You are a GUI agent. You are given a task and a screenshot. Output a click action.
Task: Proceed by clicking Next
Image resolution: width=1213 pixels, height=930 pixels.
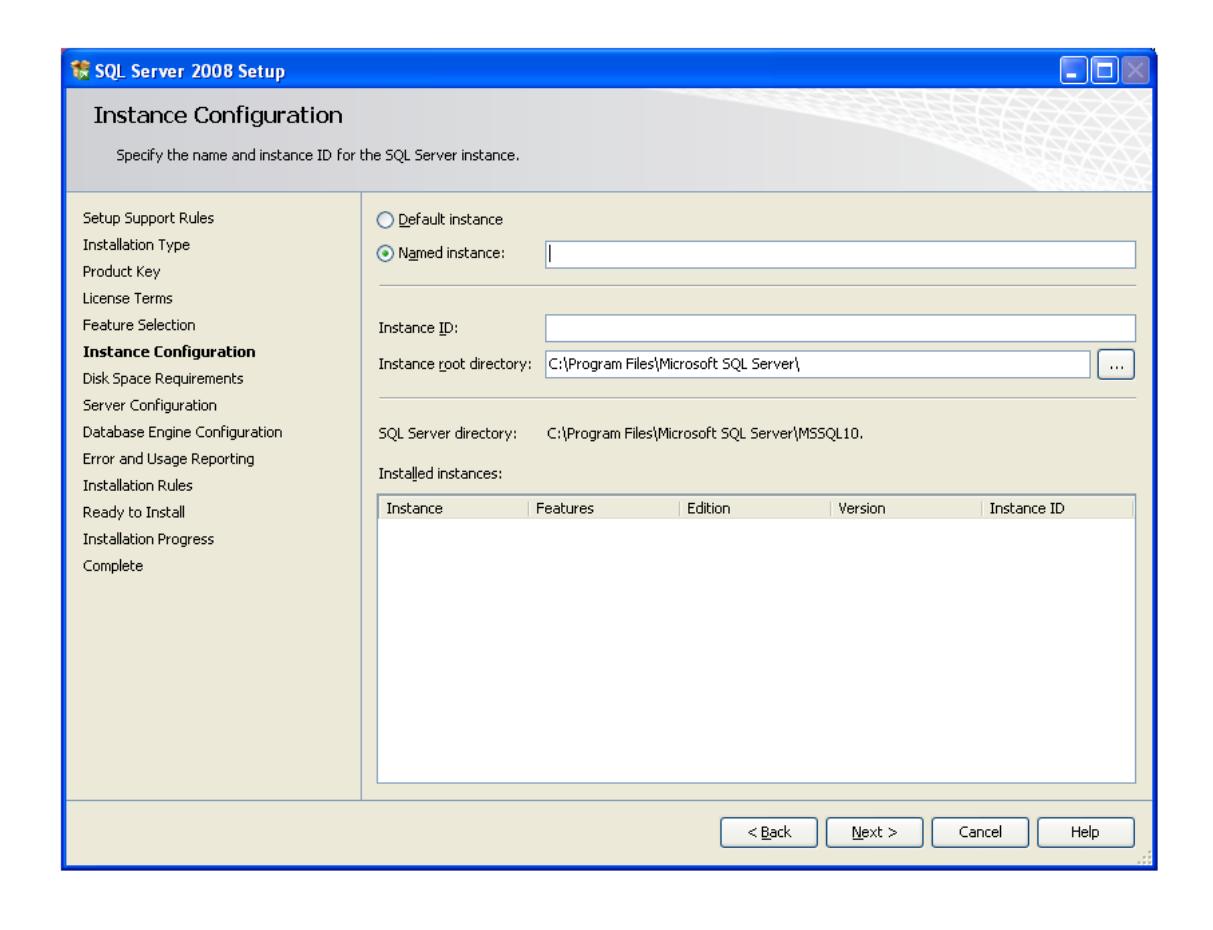[x=874, y=832]
